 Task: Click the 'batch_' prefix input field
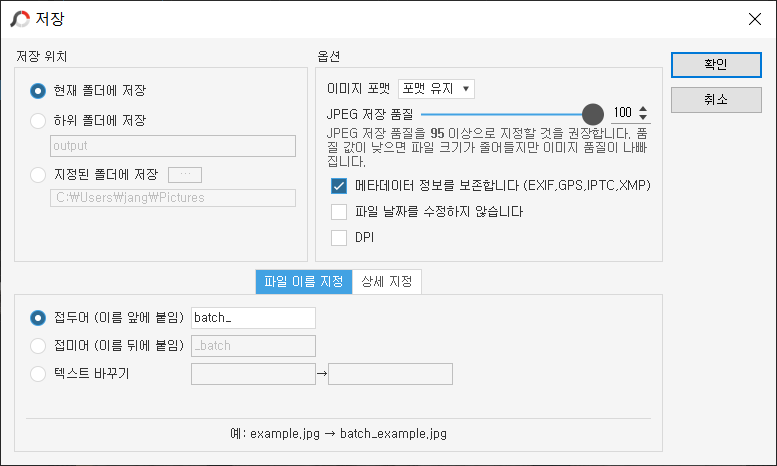(253, 318)
